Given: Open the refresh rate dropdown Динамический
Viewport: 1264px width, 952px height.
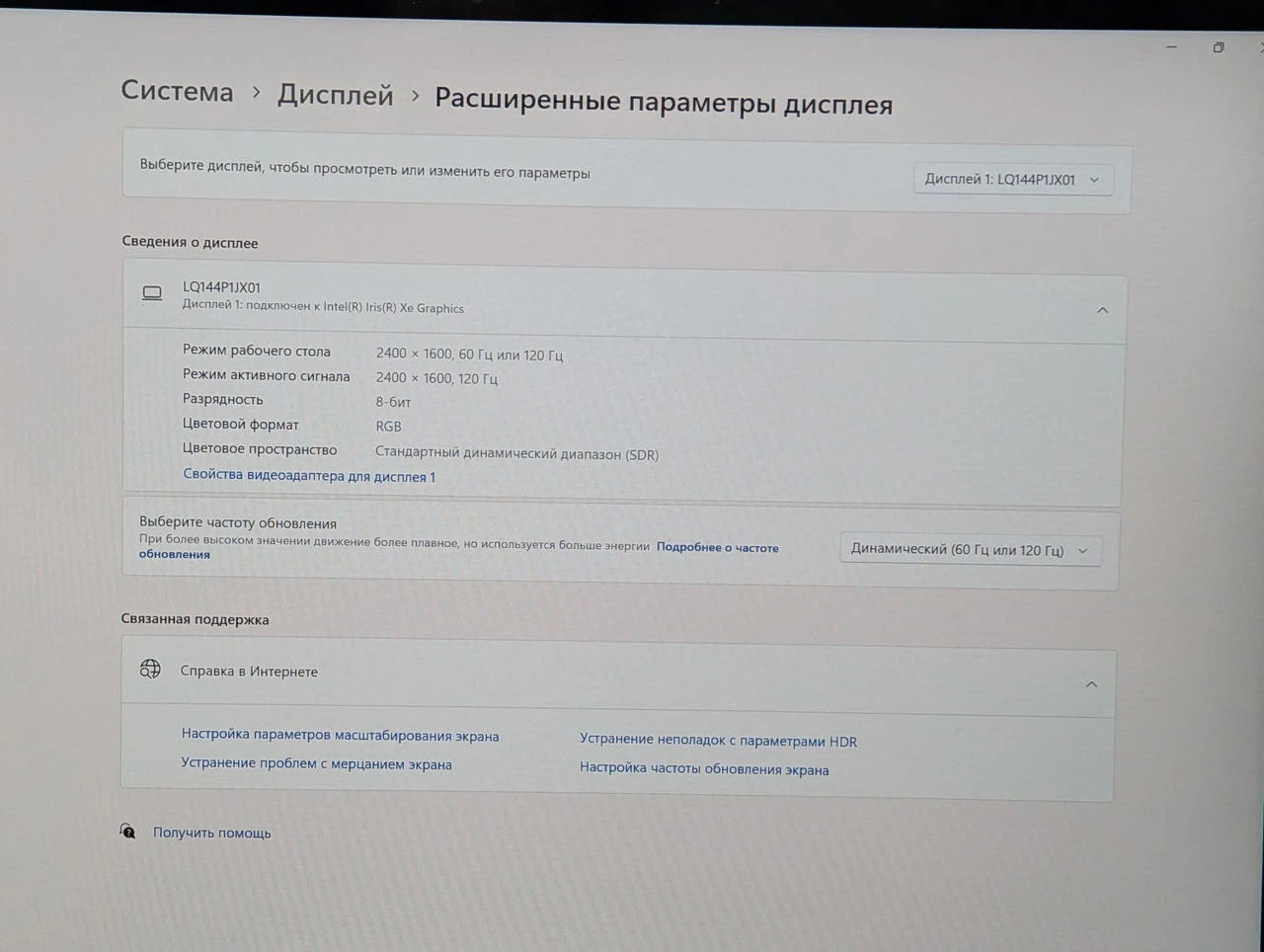Looking at the screenshot, I should pyautogui.click(x=970, y=550).
